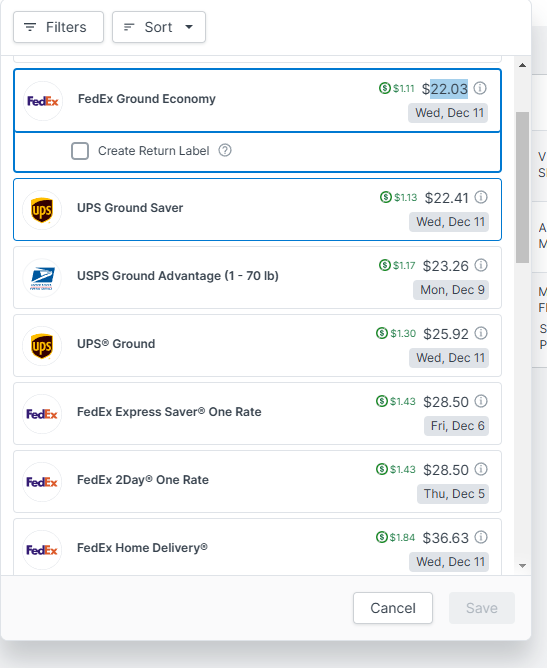The height and width of the screenshot is (668, 547).
Task: Click help icon beside Create Return Label
Action: point(225,150)
